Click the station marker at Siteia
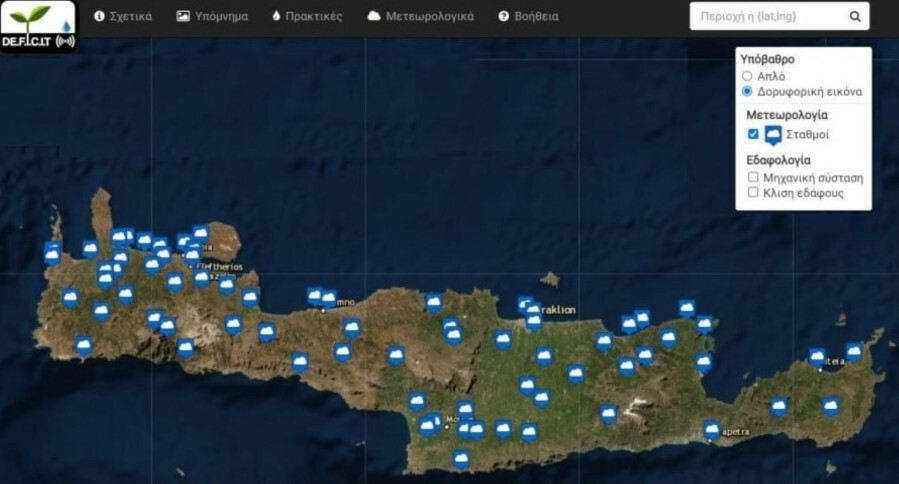This screenshot has height=484, width=899. pyautogui.click(x=817, y=357)
